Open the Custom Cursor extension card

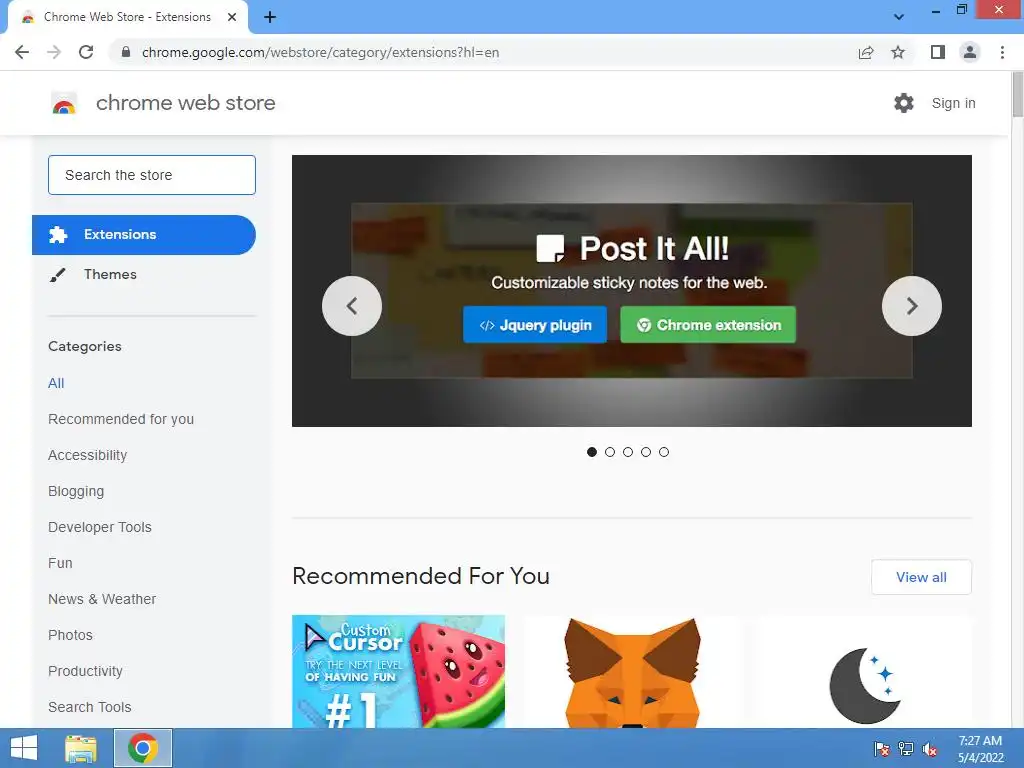click(x=398, y=671)
